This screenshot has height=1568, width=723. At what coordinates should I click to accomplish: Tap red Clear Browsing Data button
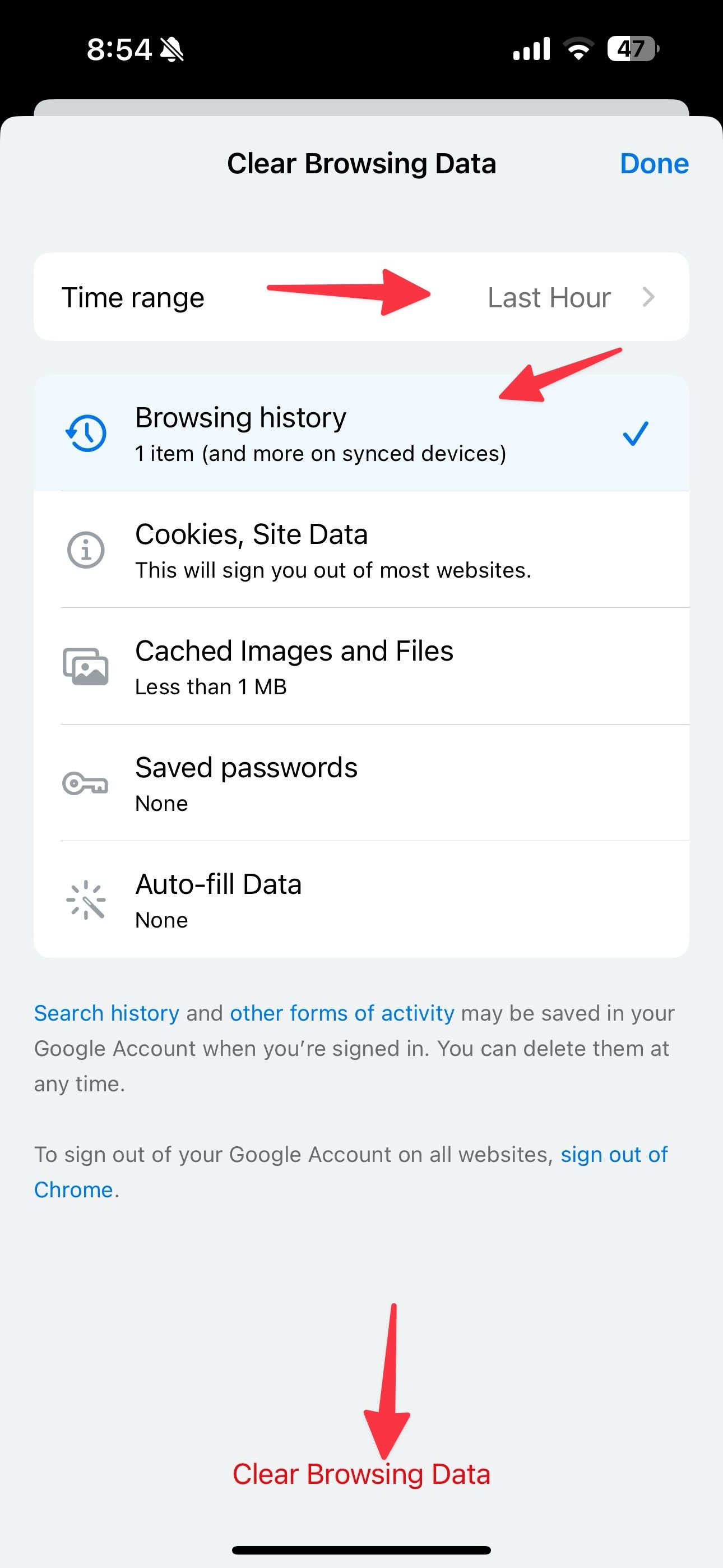click(x=361, y=1474)
